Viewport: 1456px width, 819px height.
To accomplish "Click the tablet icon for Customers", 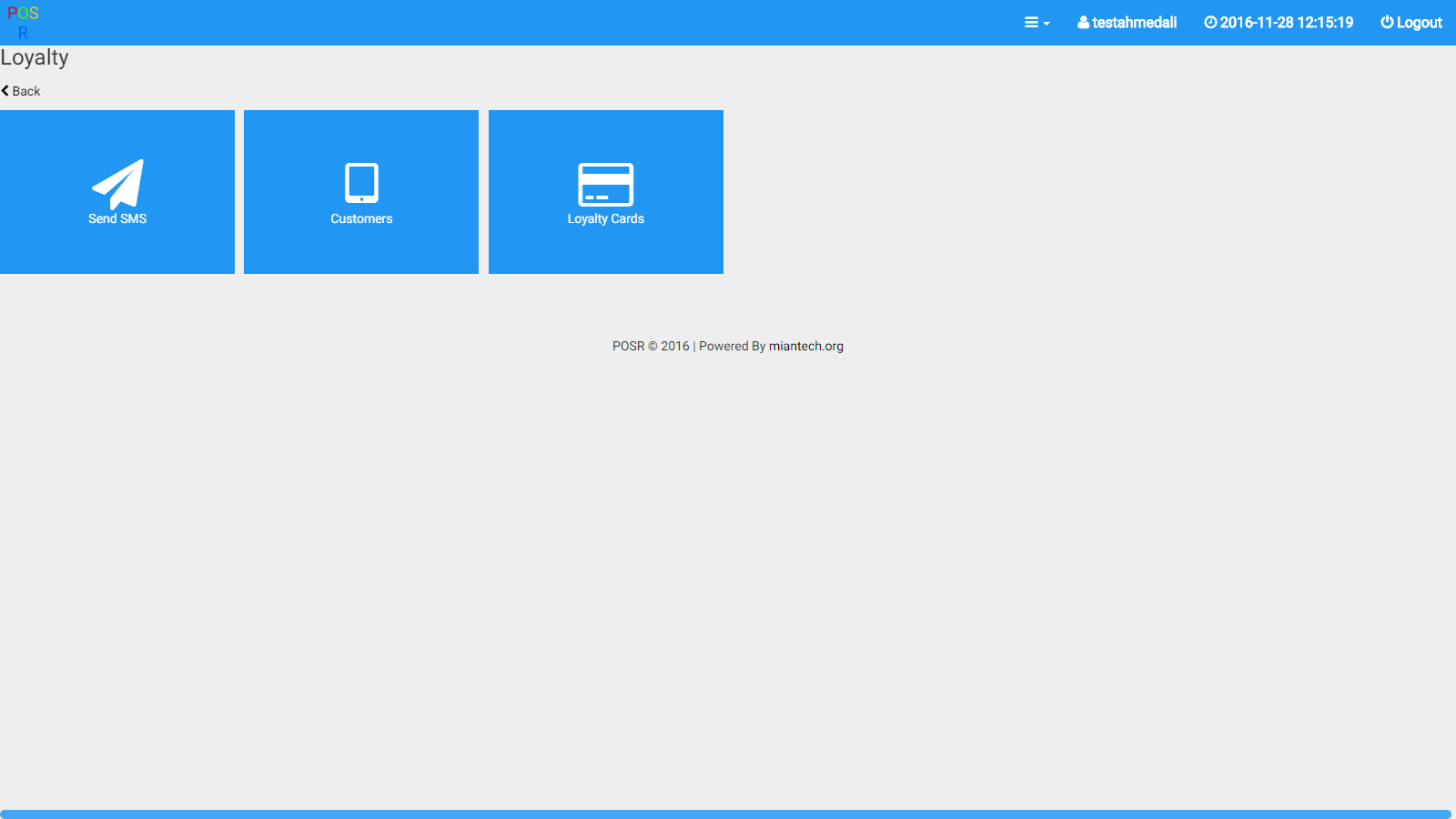I will pyautogui.click(x=361, y=183).
